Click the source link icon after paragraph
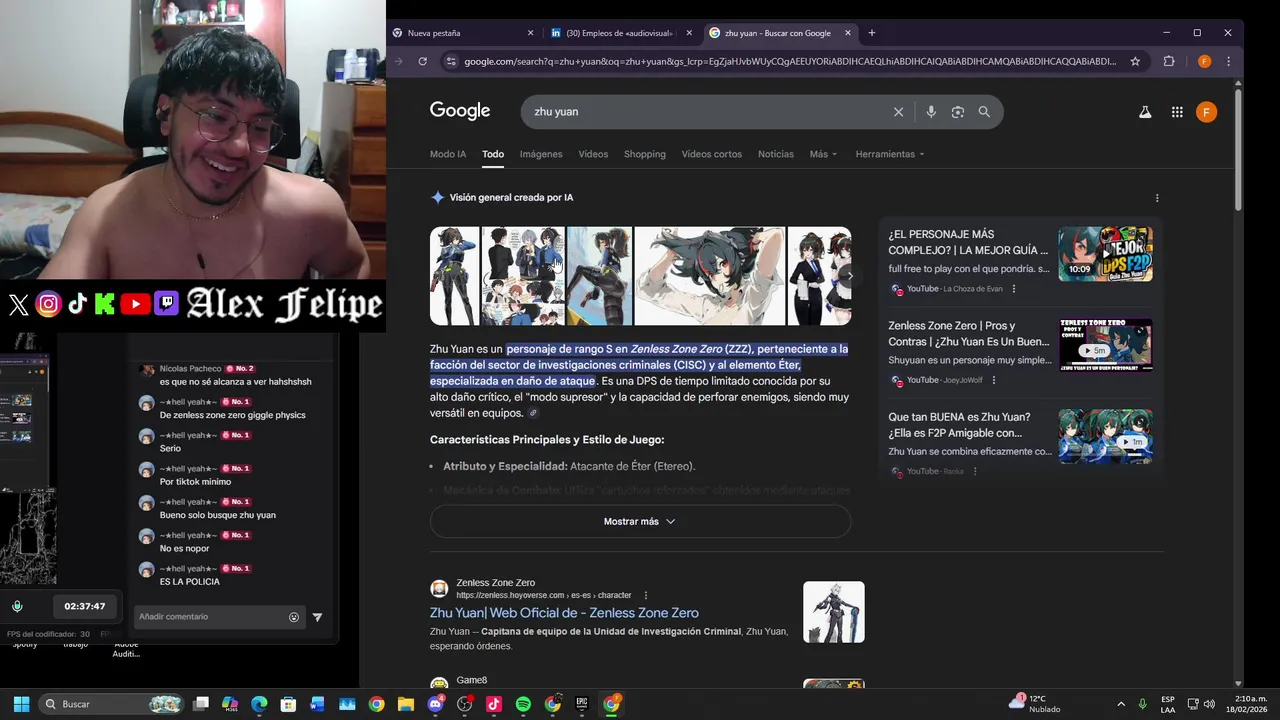 click(x=533, y=413)
